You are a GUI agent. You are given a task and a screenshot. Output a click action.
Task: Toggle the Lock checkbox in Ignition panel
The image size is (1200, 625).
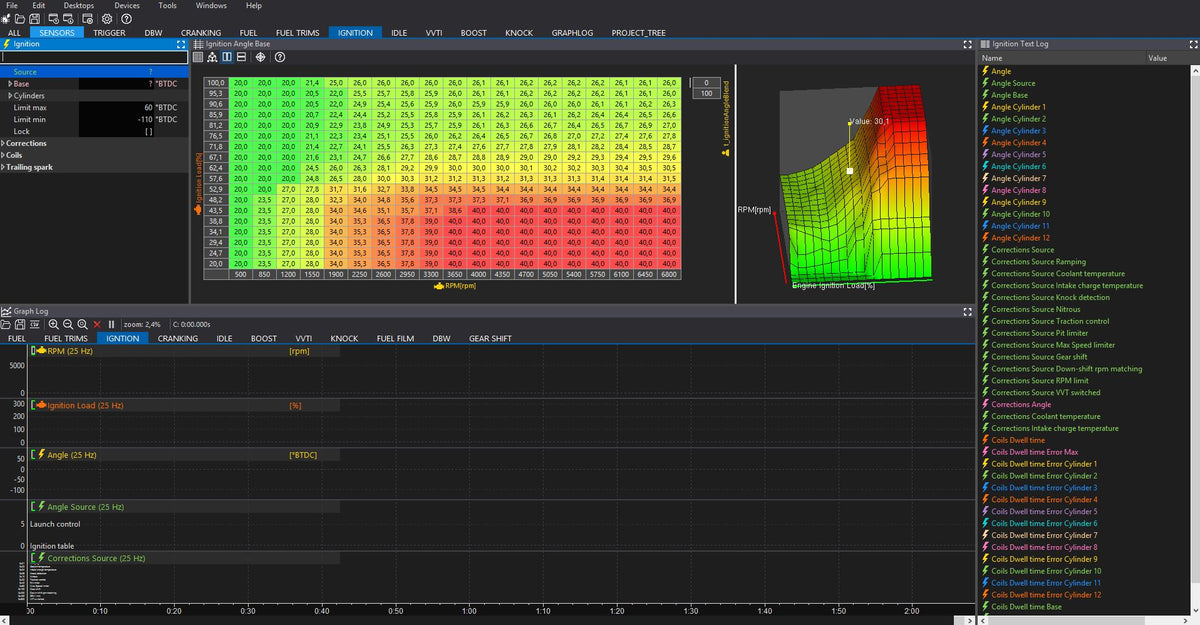(148, 132)
